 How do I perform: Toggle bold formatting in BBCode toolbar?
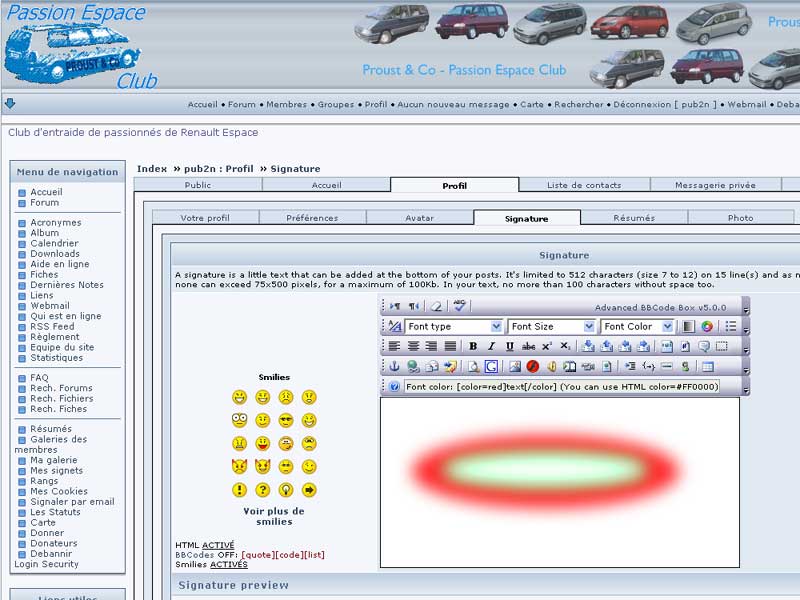[473, 346]
